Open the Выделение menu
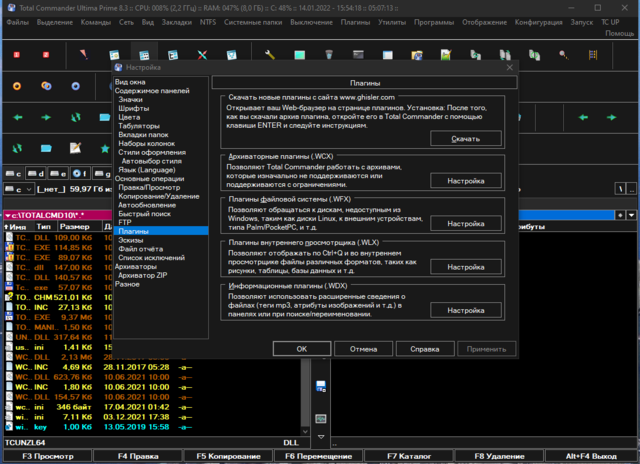 [55, 22]
